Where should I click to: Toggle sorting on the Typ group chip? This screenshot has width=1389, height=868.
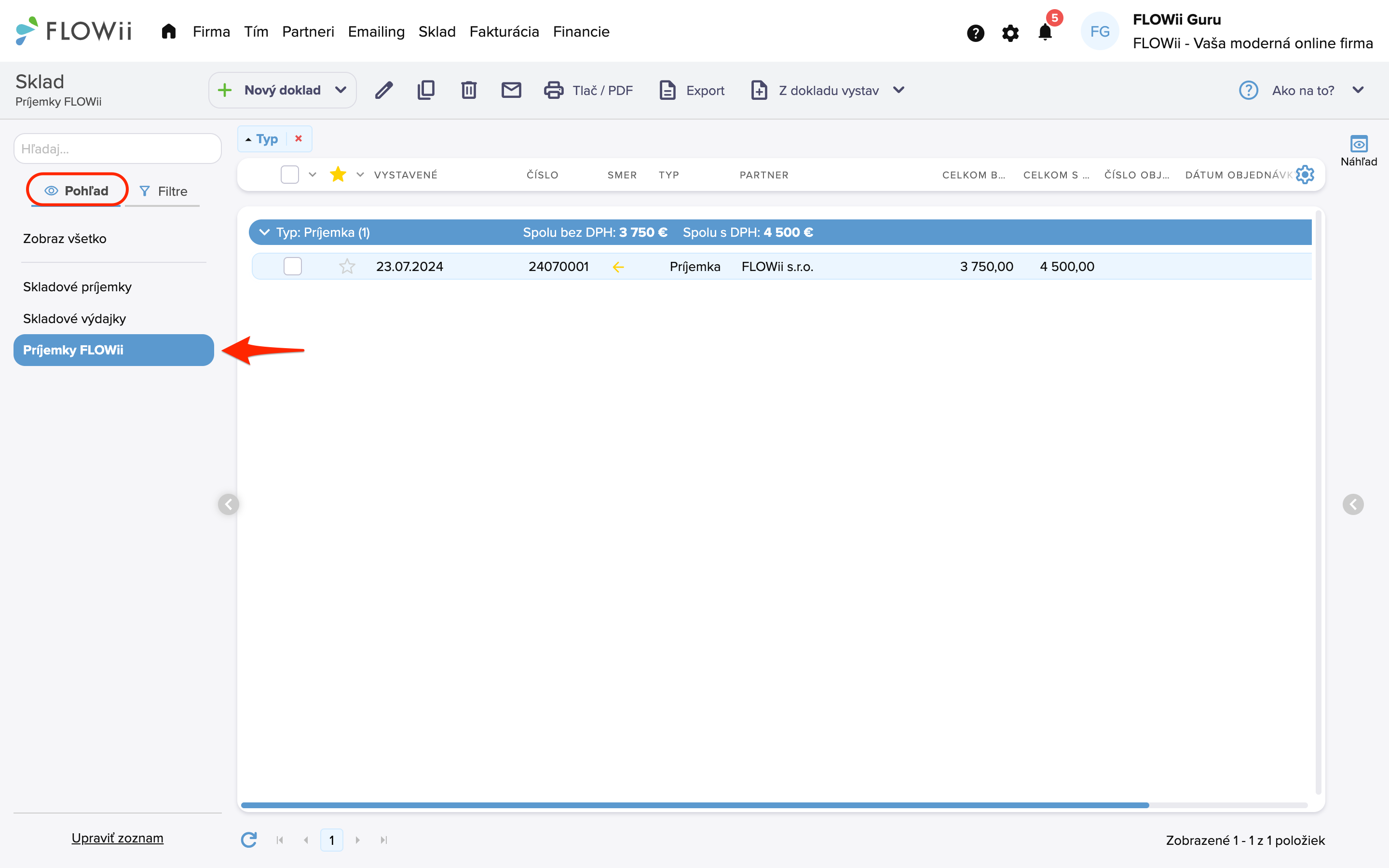(262, 139)
